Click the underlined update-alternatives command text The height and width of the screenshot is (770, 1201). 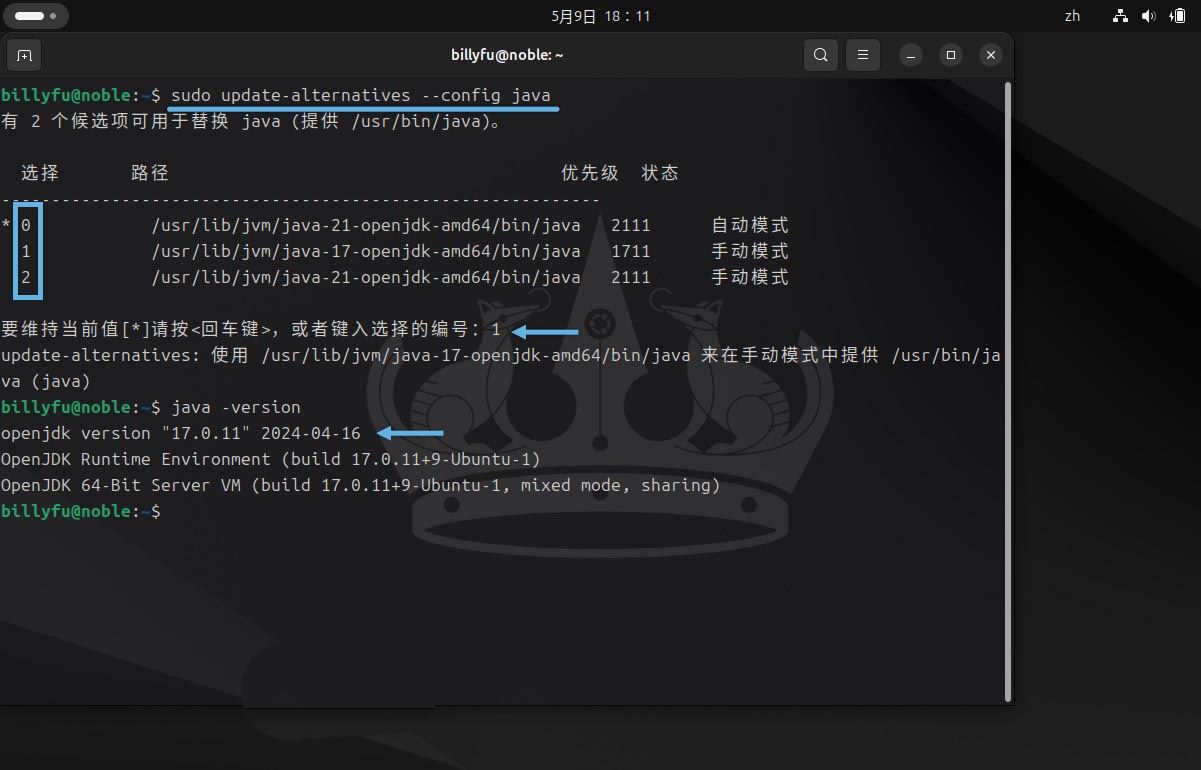[x=360, y=95]
